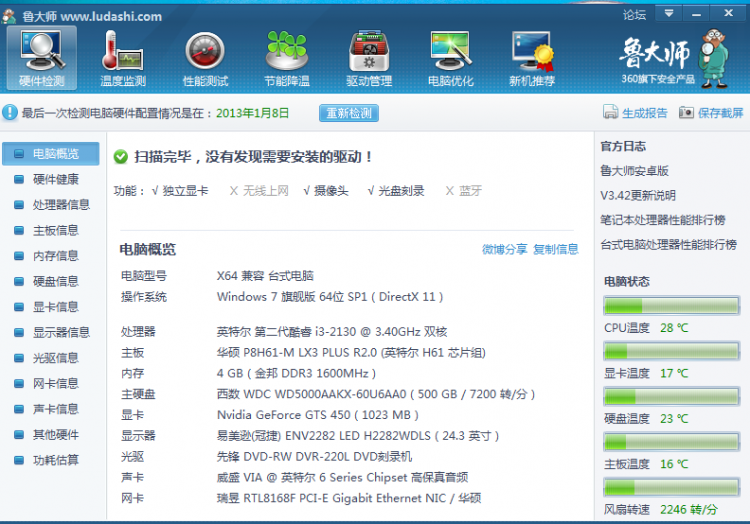Viewport: 750px width, 524px height.
Task: Click the app icon in the title bar
Action: [x=9, y=16]
